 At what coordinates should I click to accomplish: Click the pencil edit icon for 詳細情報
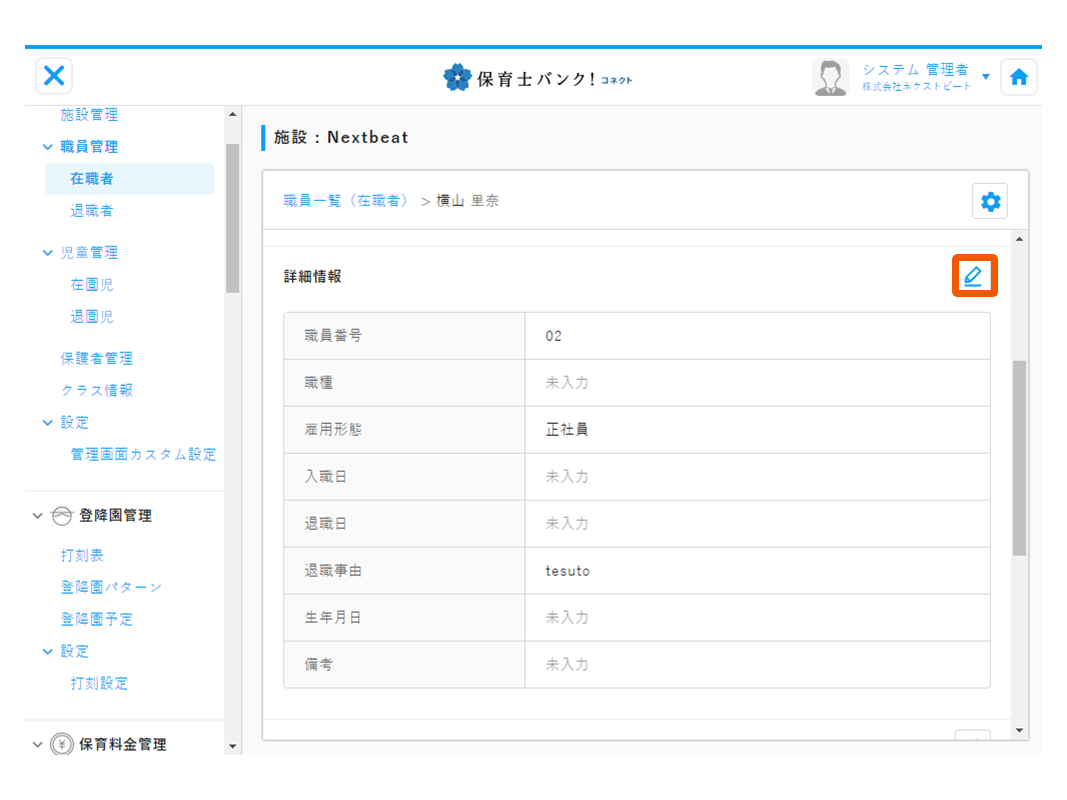973,277
